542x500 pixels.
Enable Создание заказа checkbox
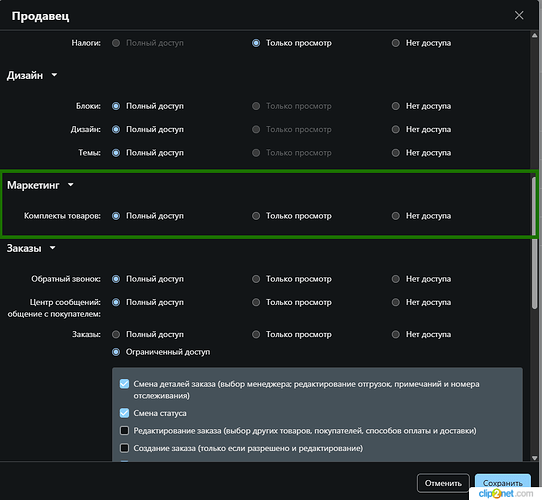[x=124, y=448]
